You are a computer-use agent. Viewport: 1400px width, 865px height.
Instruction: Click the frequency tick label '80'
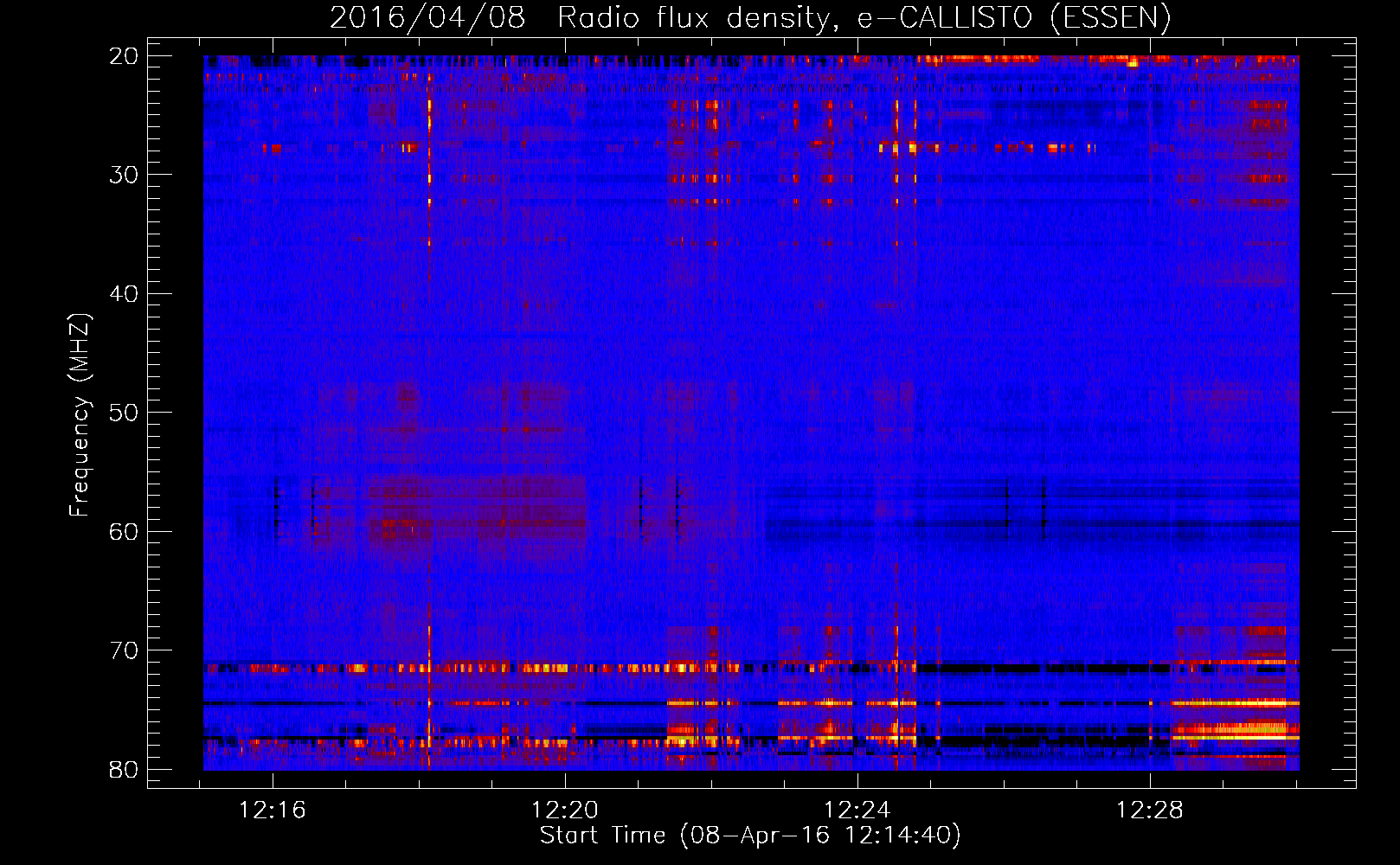[124, 769]
